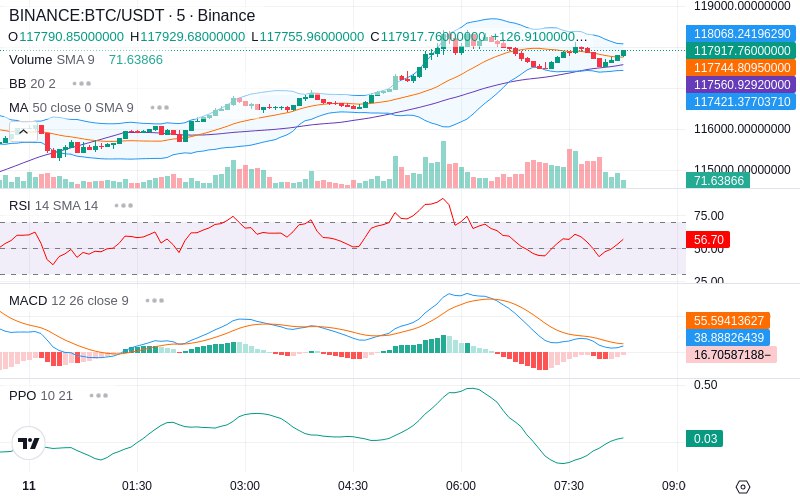Collapse the indicator legend with chevron arrow
The image size is (800, 500).
23,132
